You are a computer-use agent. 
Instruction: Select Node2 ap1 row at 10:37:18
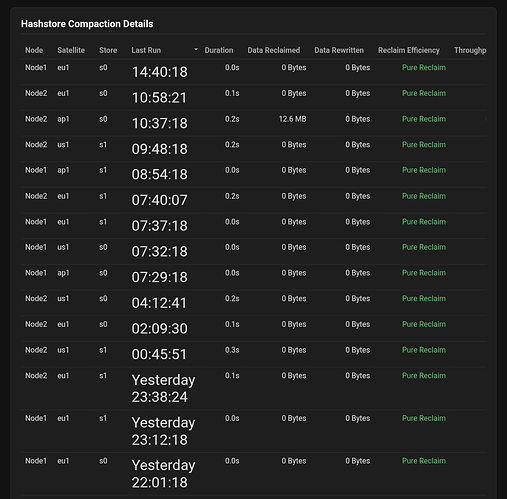point(254,123)
